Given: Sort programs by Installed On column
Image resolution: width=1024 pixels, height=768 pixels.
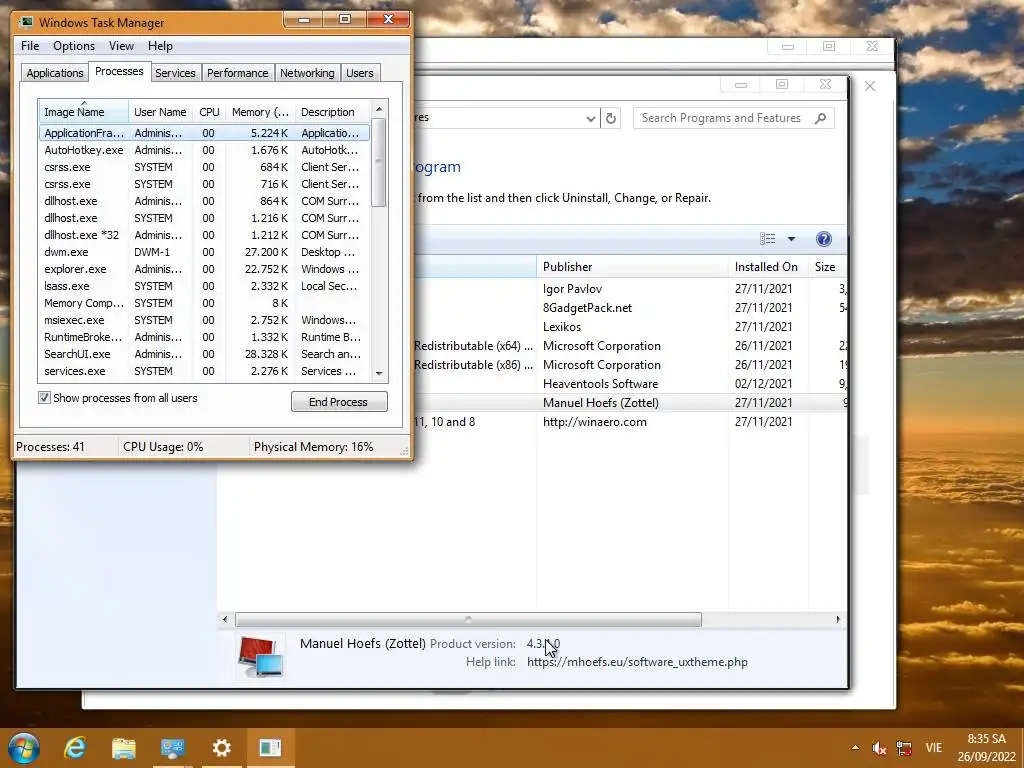Looking at the screenshot, I should (768, 266).
